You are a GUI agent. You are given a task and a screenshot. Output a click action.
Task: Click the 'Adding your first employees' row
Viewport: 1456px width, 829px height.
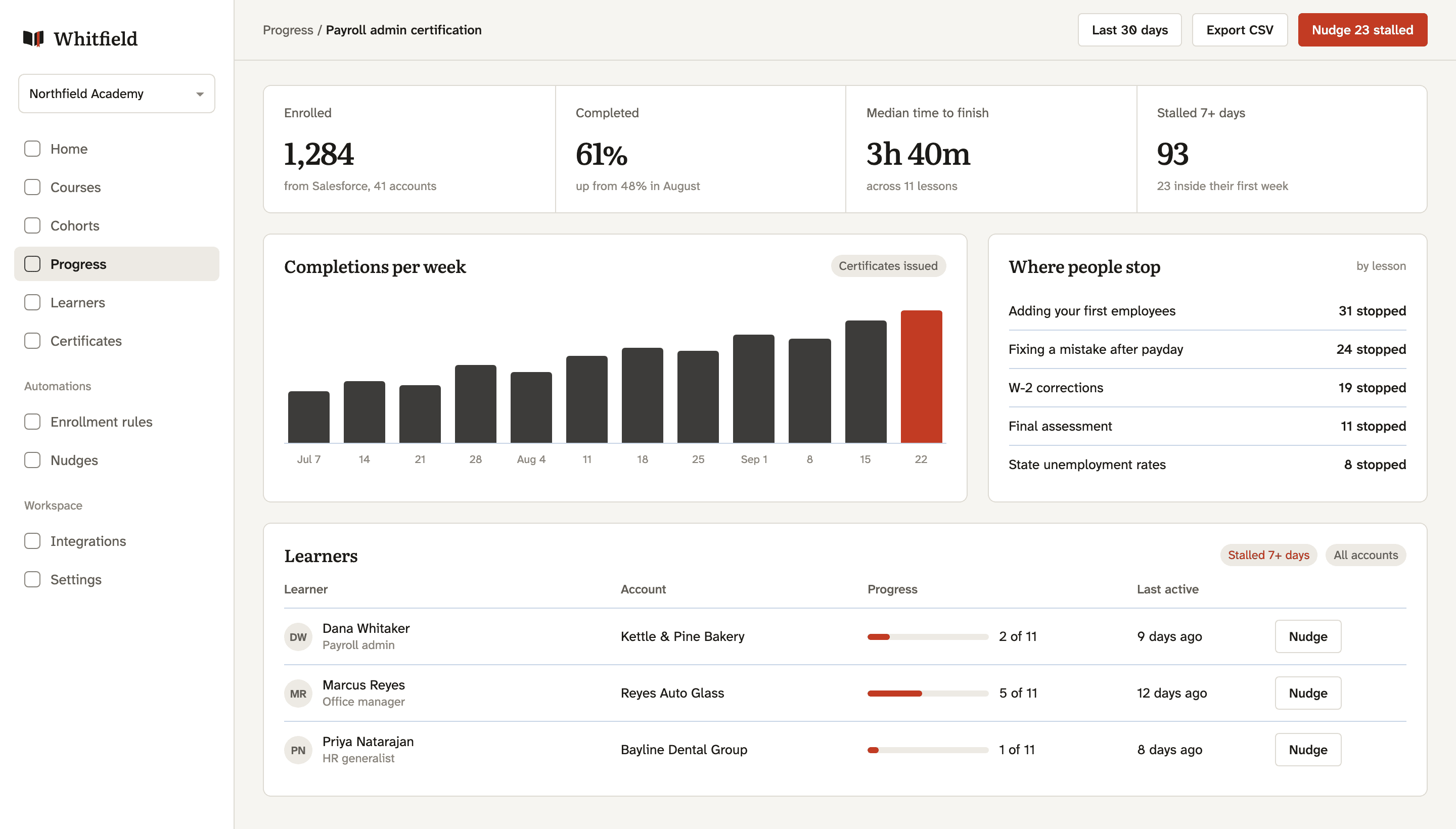1207,311
